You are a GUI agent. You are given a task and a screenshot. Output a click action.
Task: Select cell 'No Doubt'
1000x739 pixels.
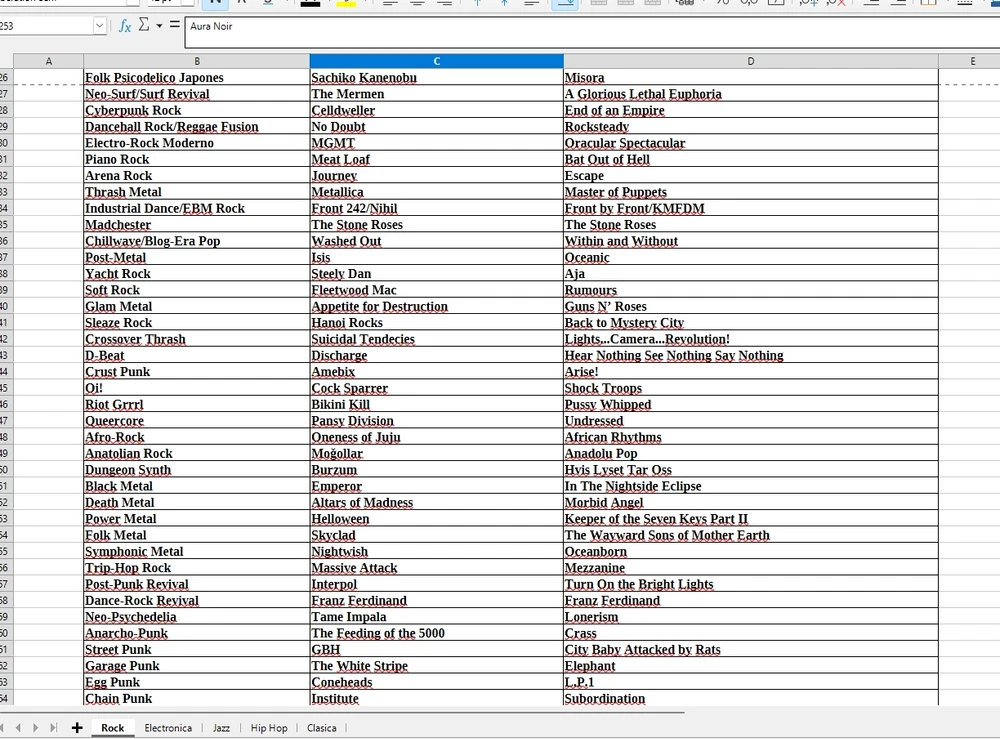point(436,126)
